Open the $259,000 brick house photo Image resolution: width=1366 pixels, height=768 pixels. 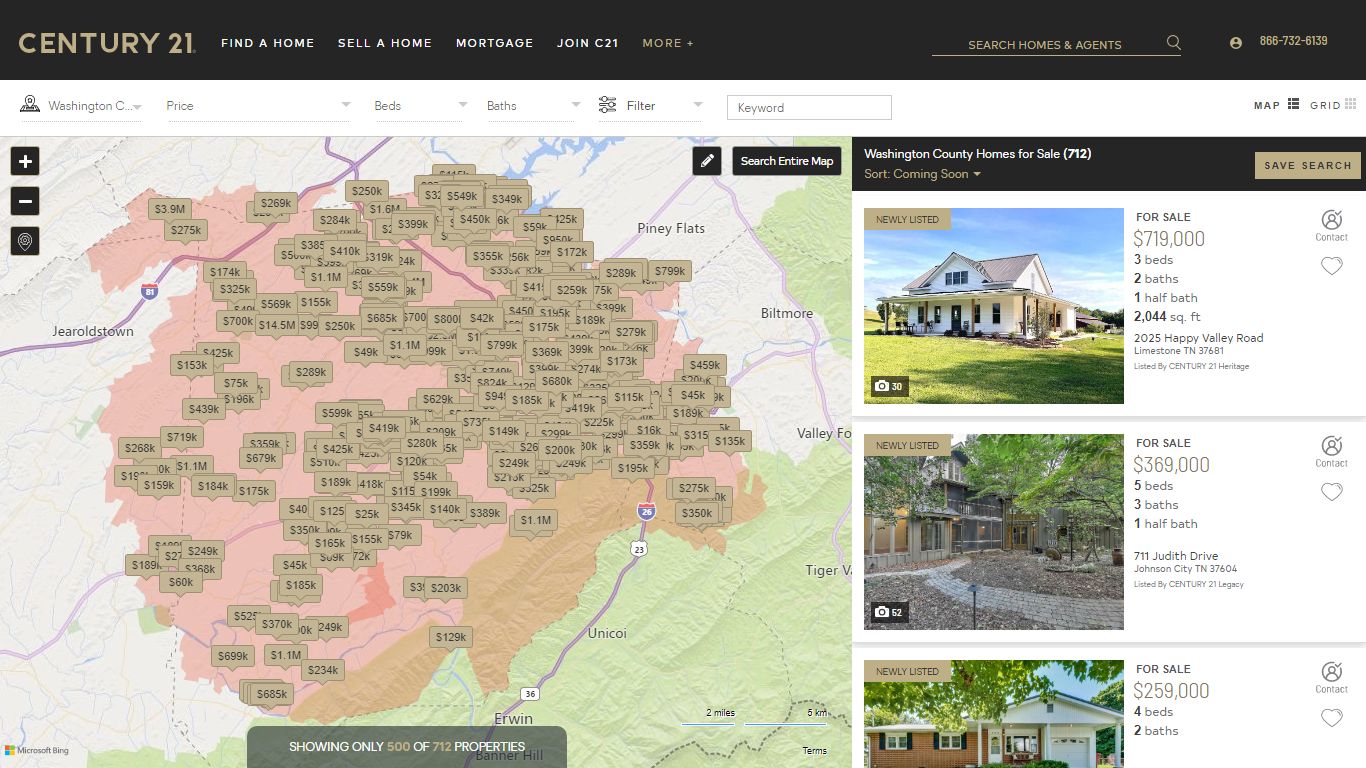tap(994, 714)
